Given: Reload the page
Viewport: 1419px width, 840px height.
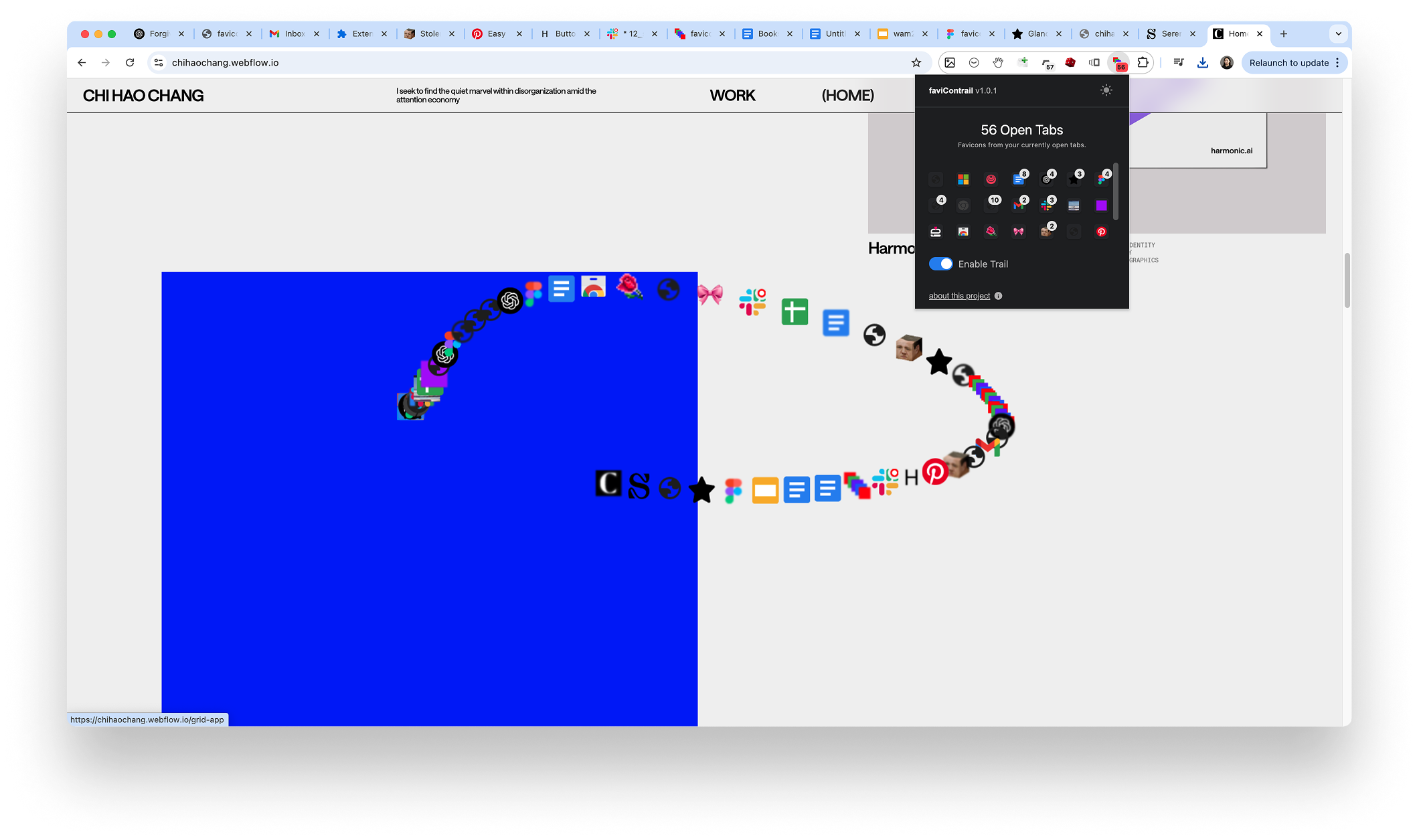Looking at the screenshot, I should (x=130, y=62).
